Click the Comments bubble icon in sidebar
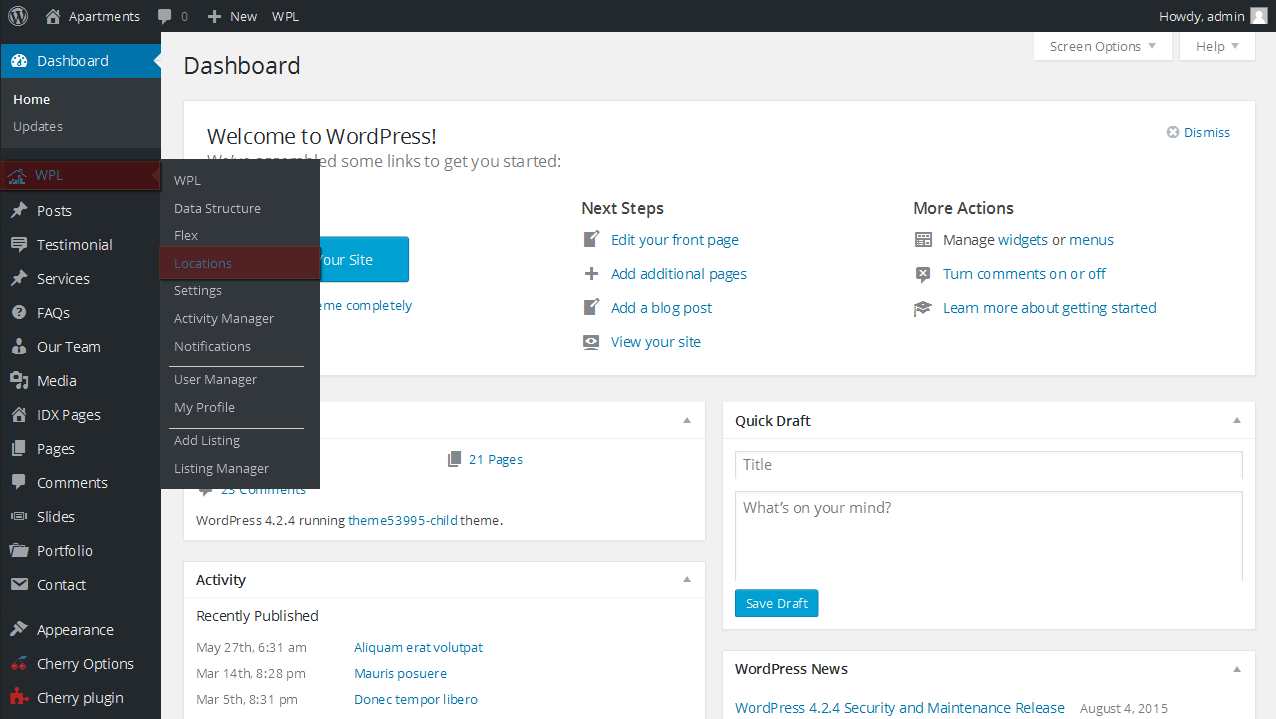 18,483
